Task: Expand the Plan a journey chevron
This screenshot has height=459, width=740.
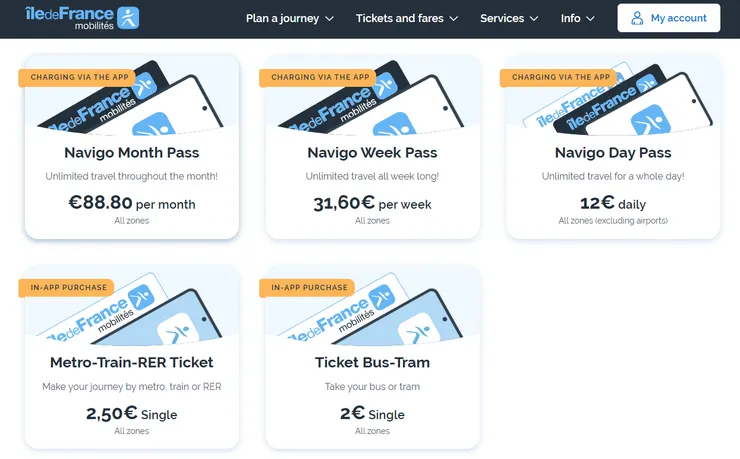Action: pyautogui.click(x=330, y=19)
